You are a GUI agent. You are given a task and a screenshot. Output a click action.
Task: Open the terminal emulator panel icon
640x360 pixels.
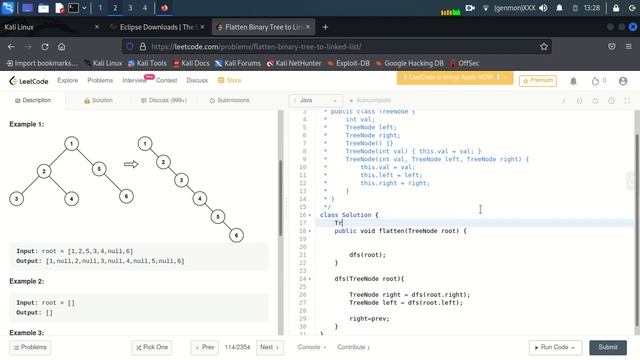(73, 8)
